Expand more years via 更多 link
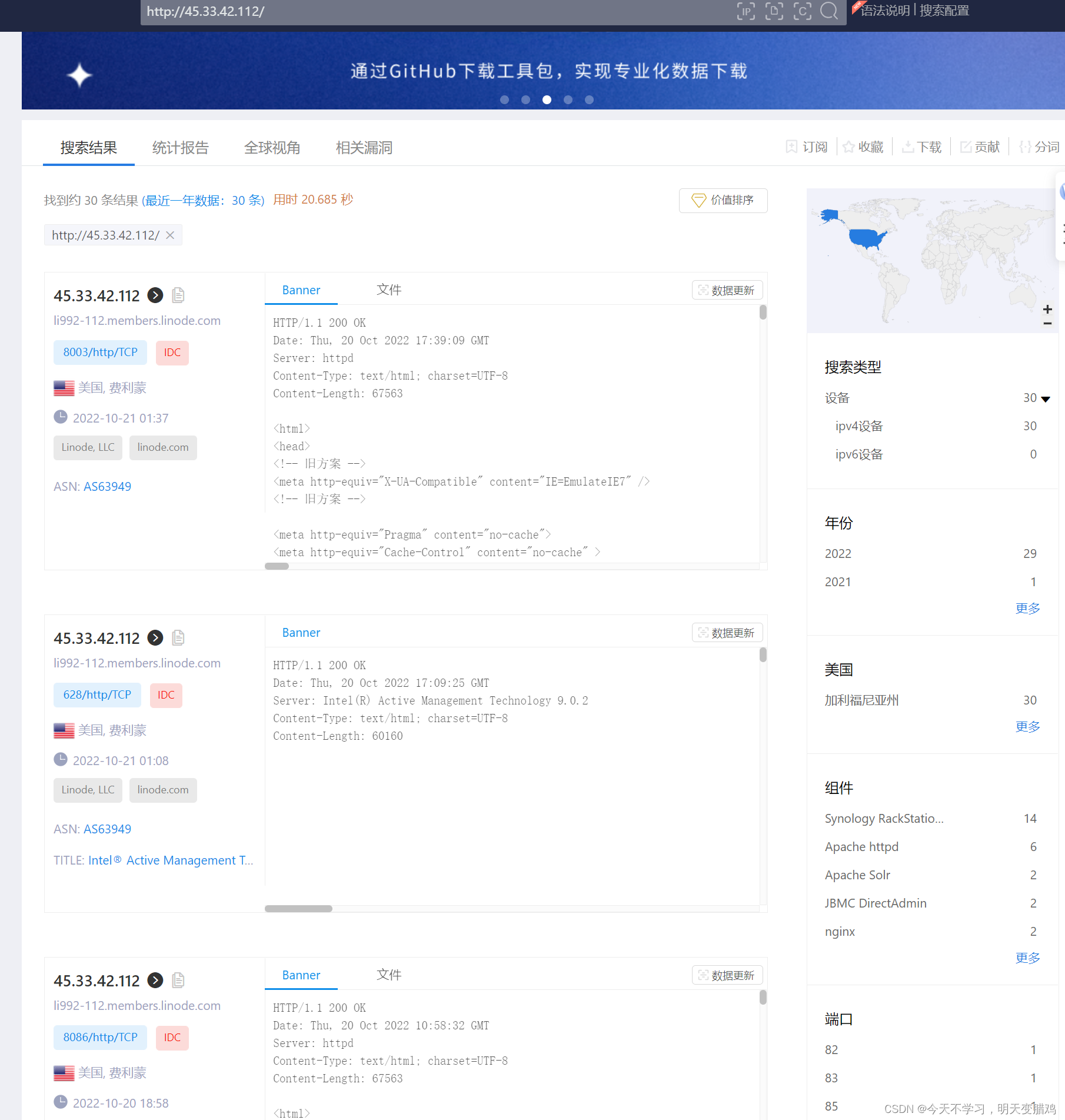Image resolution: width=1065 pixels, height=1120 pixels. tap(1027, 609)
